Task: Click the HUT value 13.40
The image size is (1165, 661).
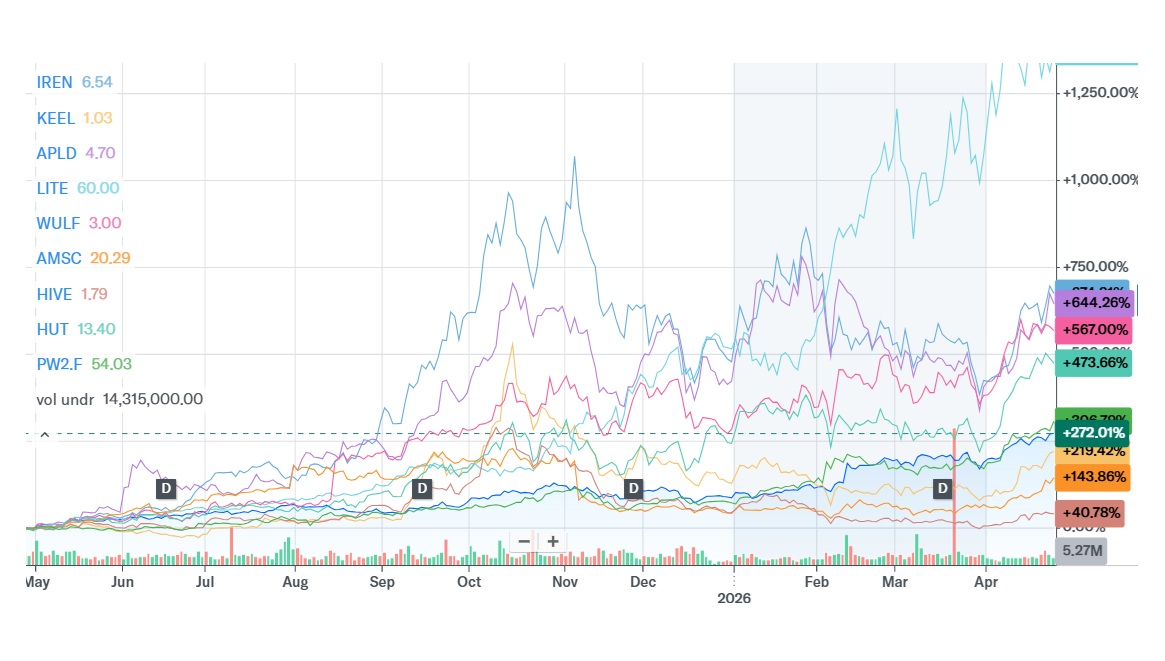Action: pos(97,329)
